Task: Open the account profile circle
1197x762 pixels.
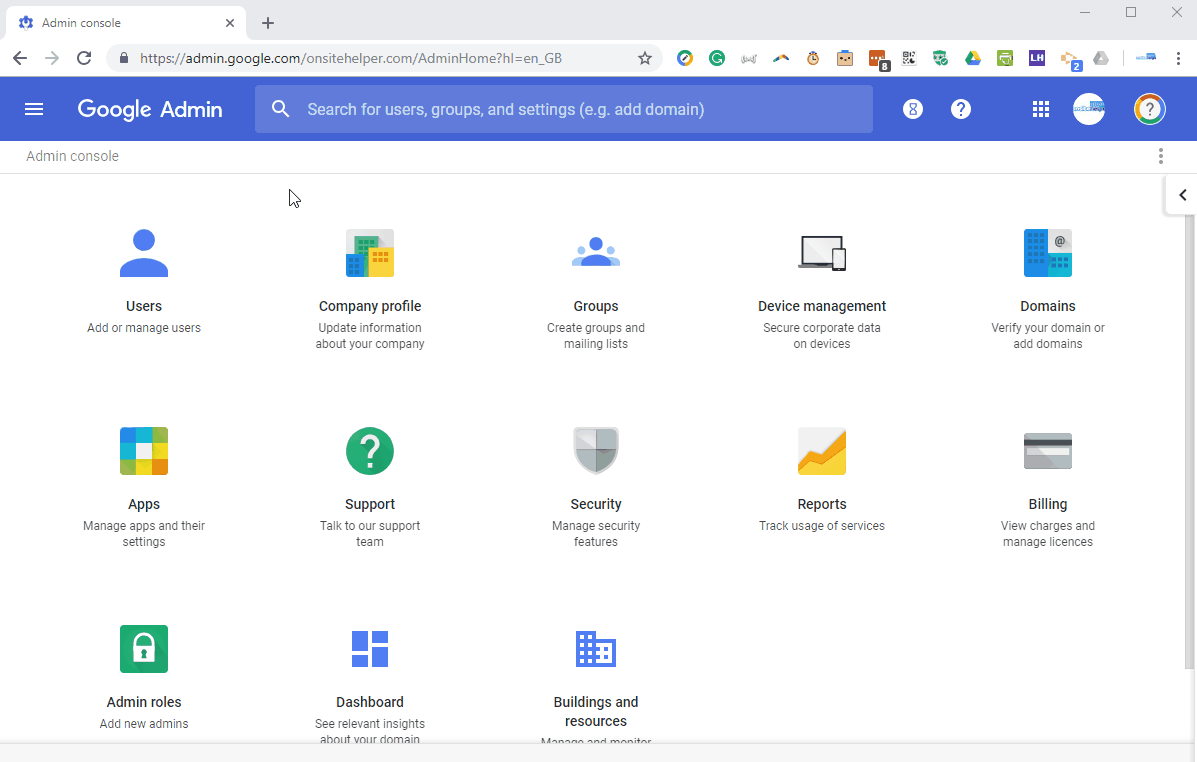Action: 1149,109
